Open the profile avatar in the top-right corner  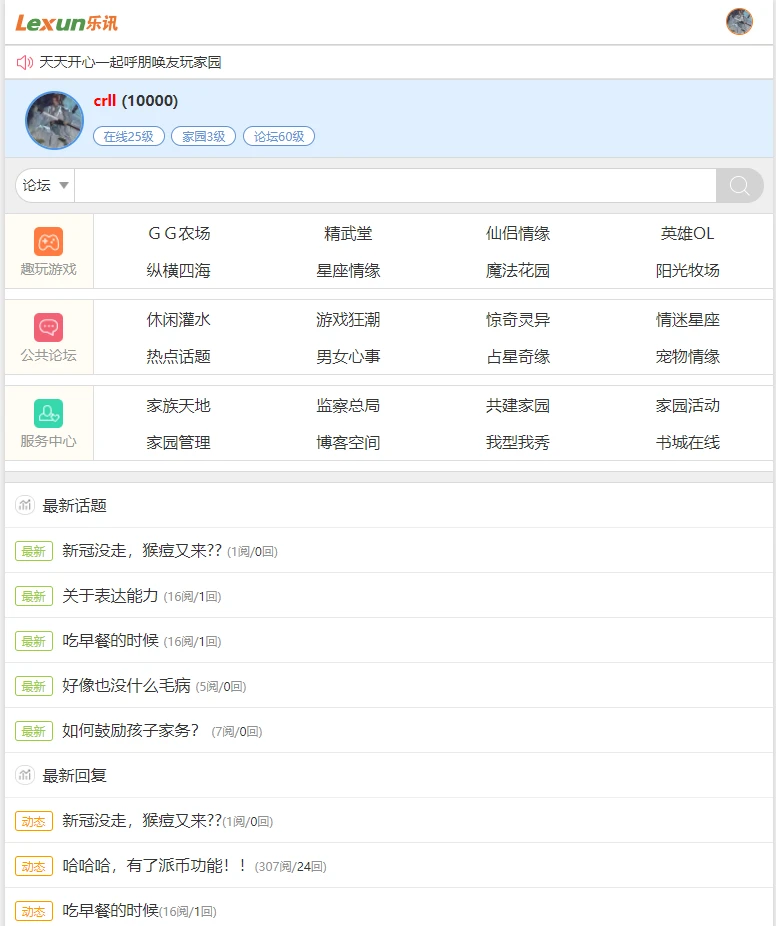[739, 22]
